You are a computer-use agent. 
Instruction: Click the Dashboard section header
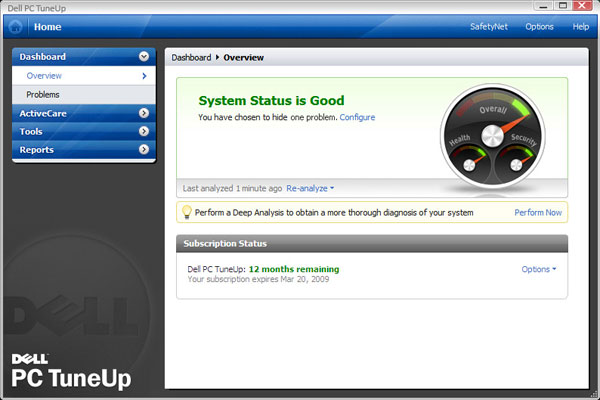coord(84,57)
